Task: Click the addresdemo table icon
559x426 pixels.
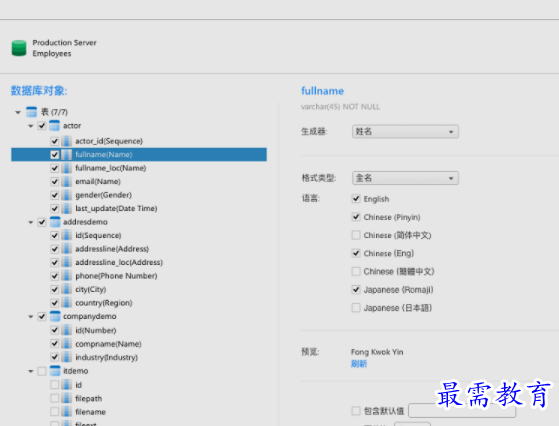Action: pos(55,222)
